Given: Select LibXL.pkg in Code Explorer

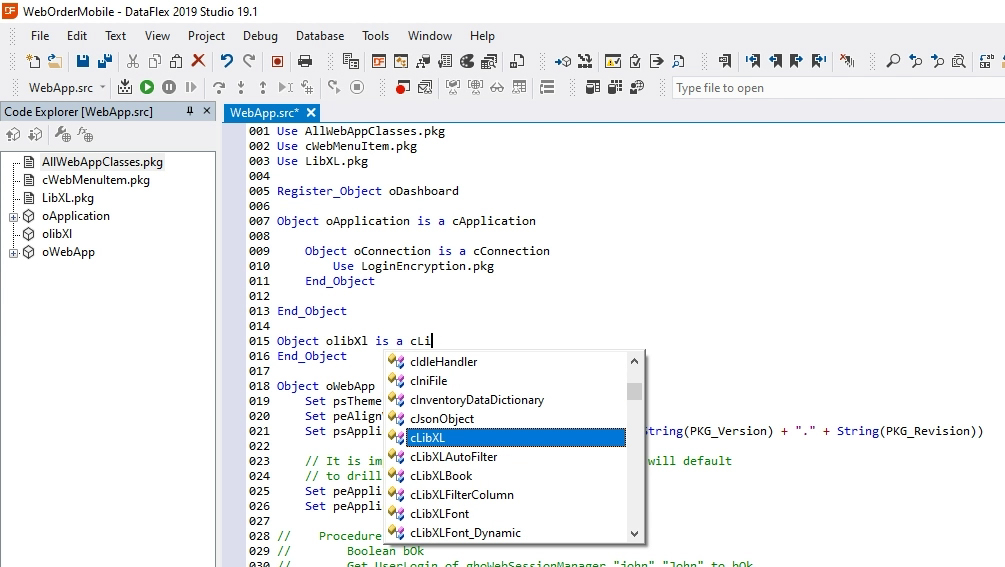Looking at the screenshot, I should click(x=67, y=198).
